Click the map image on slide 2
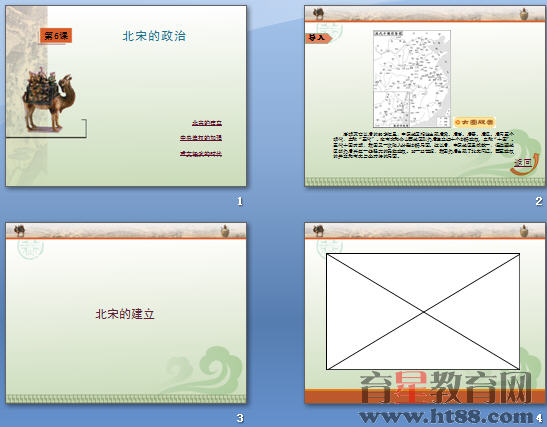 pyautogui.click(x=412, y=79)
